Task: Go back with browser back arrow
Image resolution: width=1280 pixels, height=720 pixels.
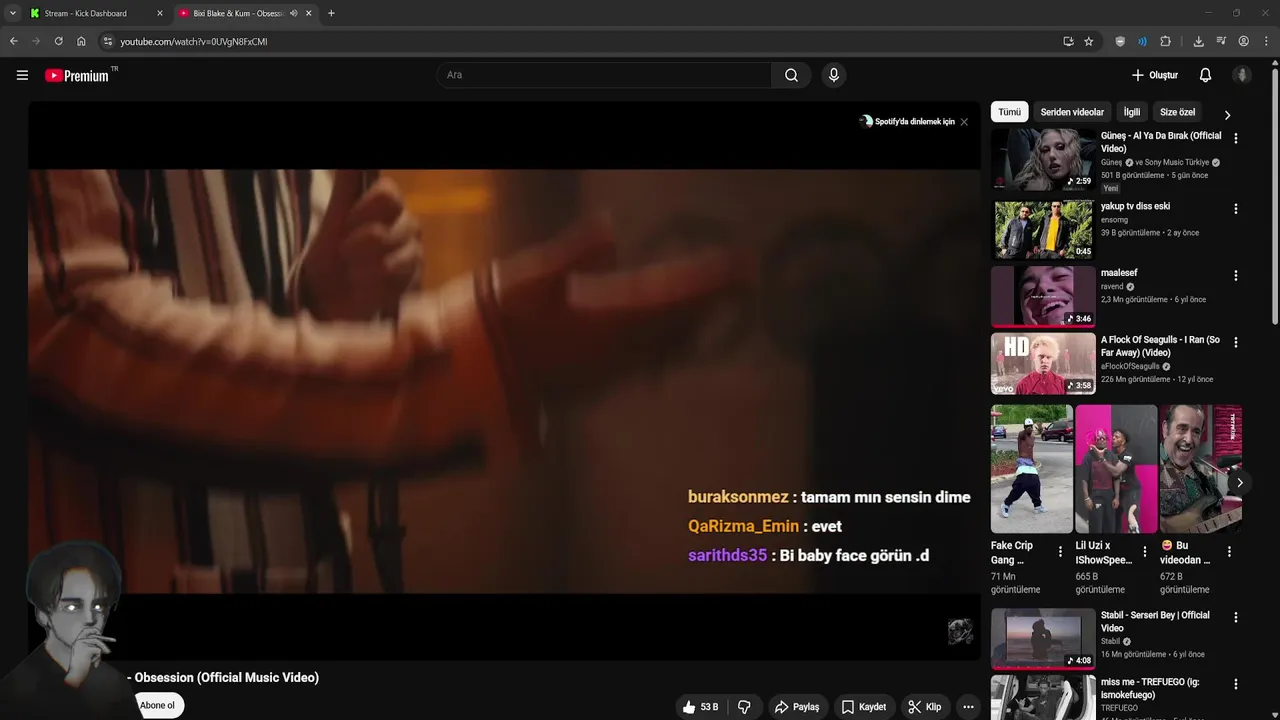Action: [13, 41]
